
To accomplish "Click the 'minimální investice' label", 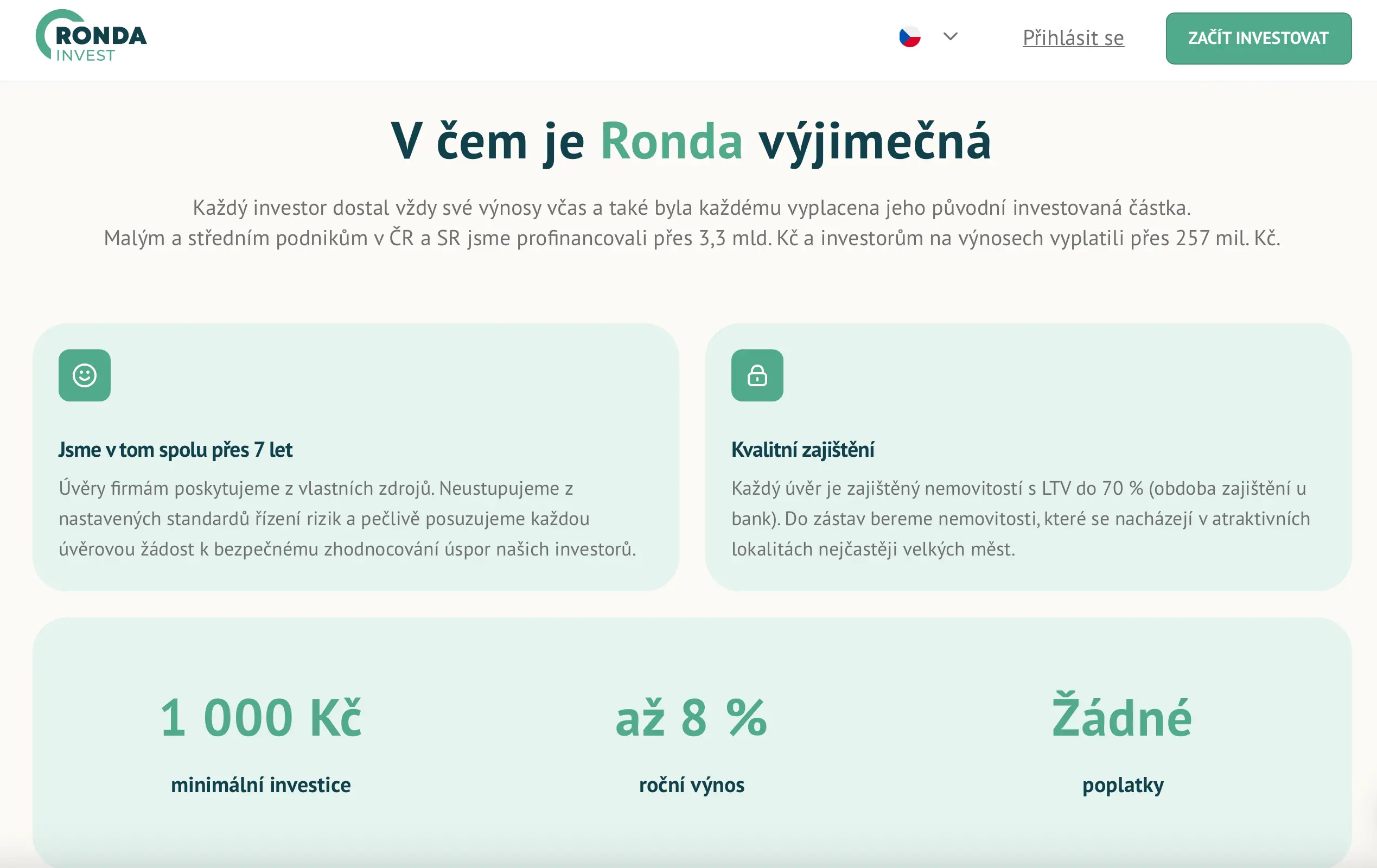I will (261, 785).
